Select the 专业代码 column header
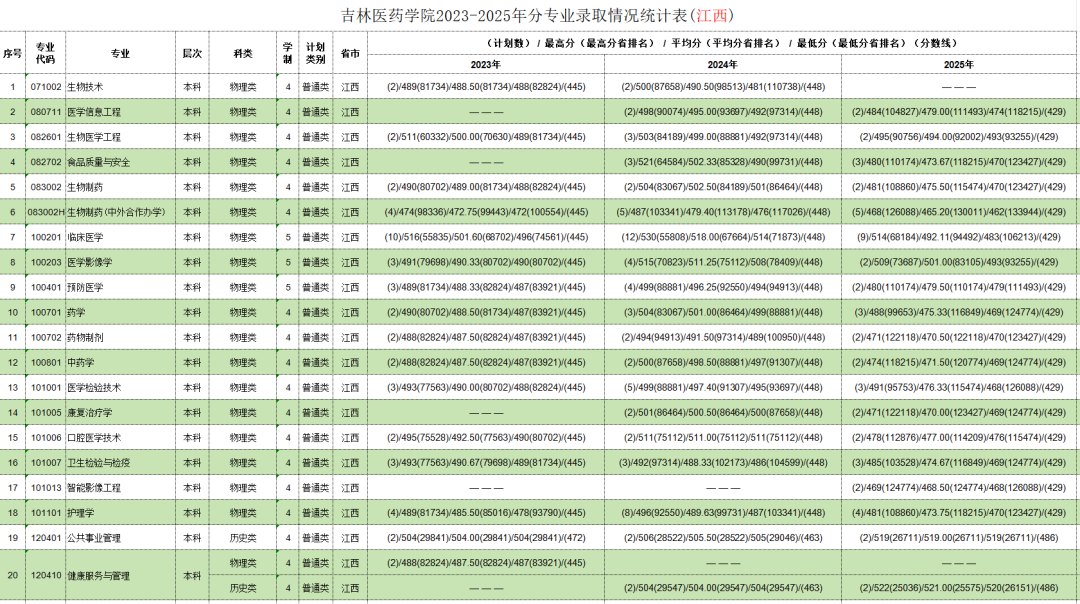This screenshot has width=1080, height=604. (45, 53)
